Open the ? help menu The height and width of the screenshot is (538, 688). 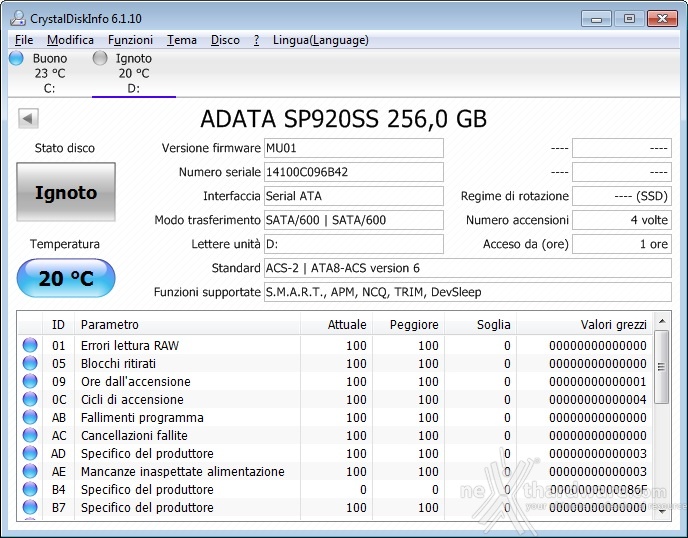[x=256, y=40]
